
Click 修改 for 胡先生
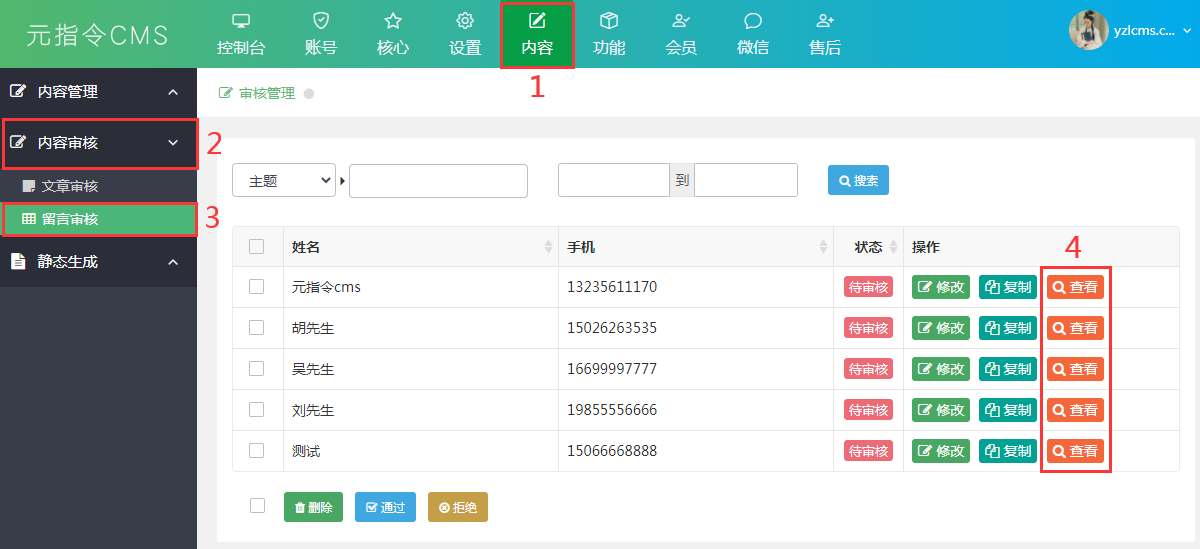coord(941,328)
